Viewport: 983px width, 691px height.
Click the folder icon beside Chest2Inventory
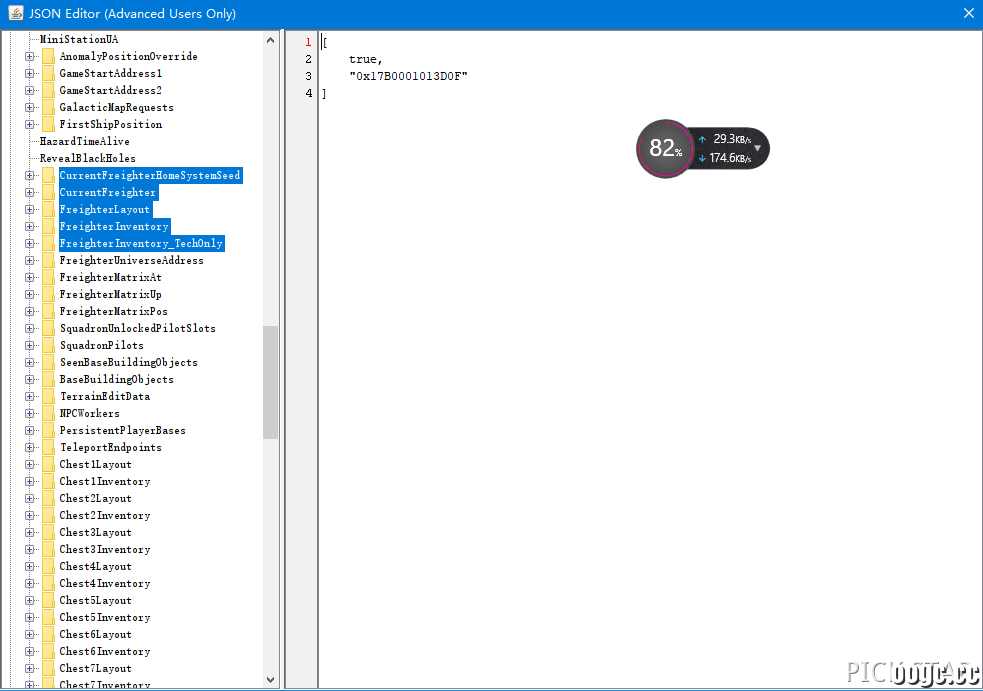coord(48,515)
